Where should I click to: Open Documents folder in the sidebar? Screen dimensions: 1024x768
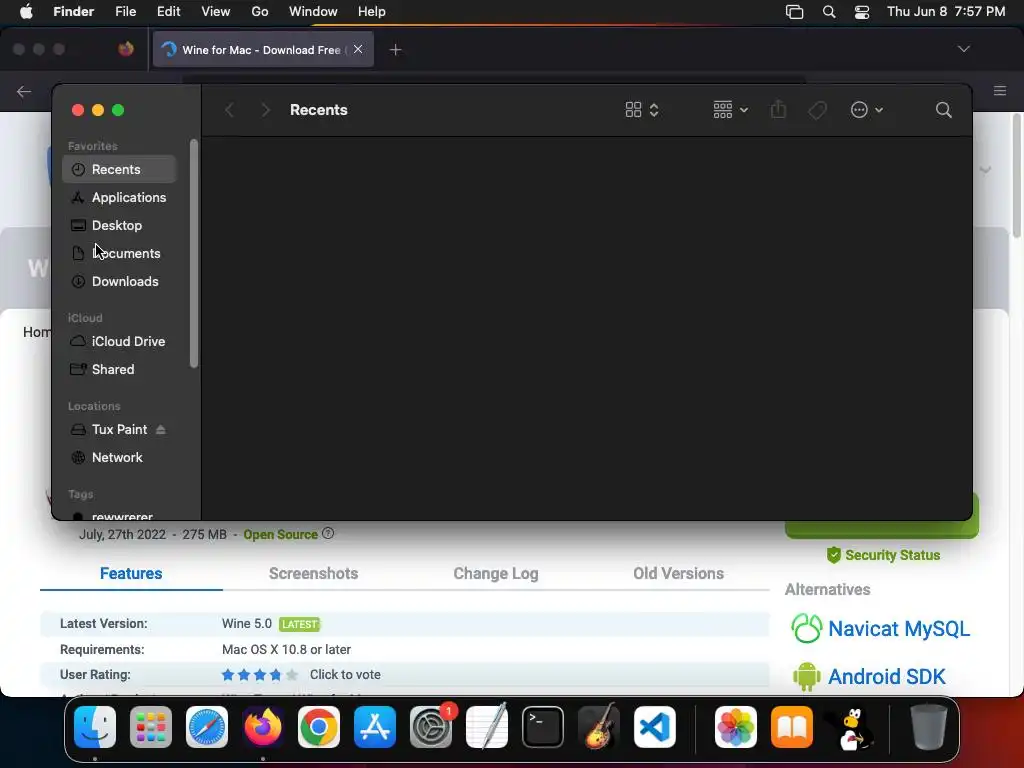tap(119, 253)
